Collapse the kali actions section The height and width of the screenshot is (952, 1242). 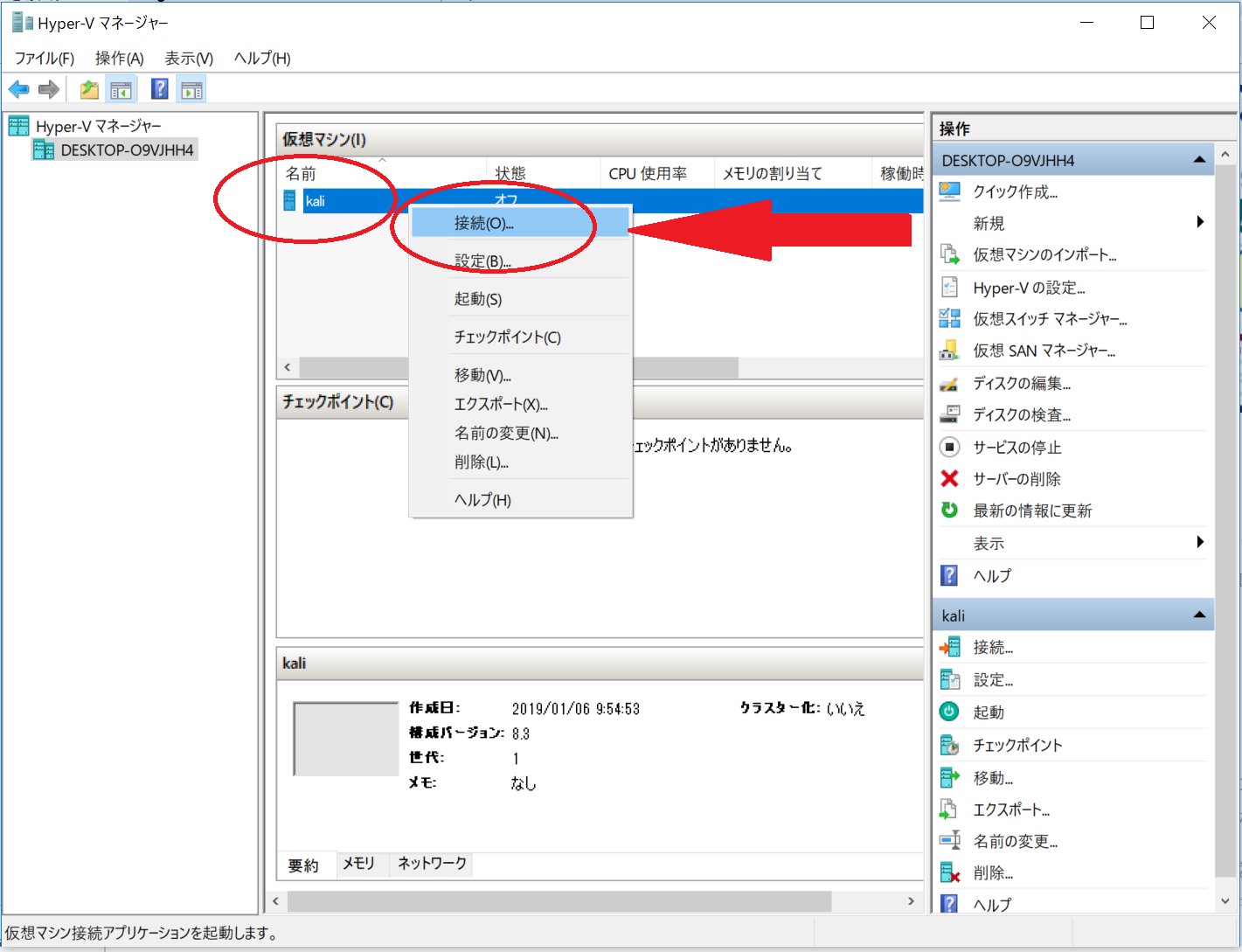[x=1199, y=615]
